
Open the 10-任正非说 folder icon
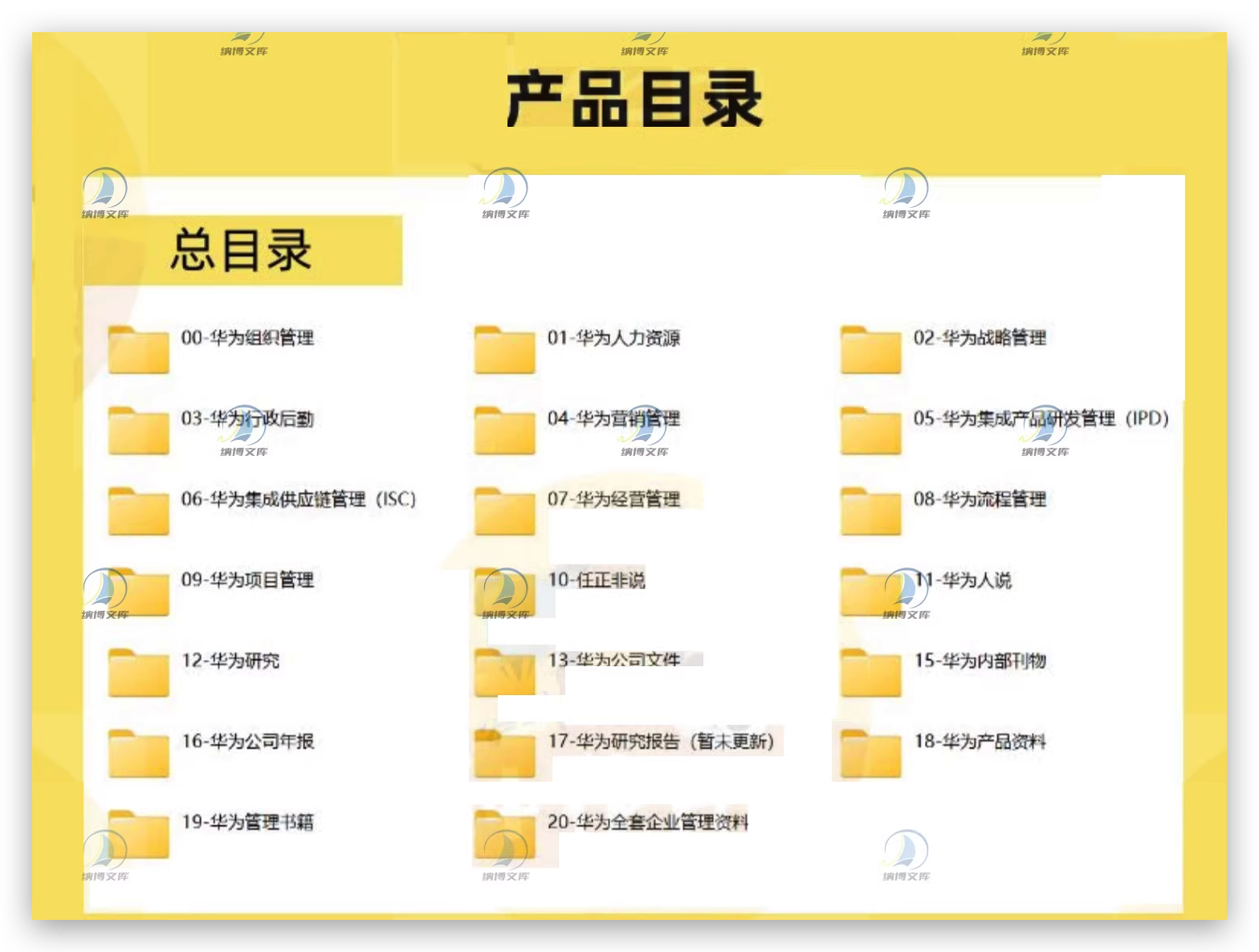(504, 592)
